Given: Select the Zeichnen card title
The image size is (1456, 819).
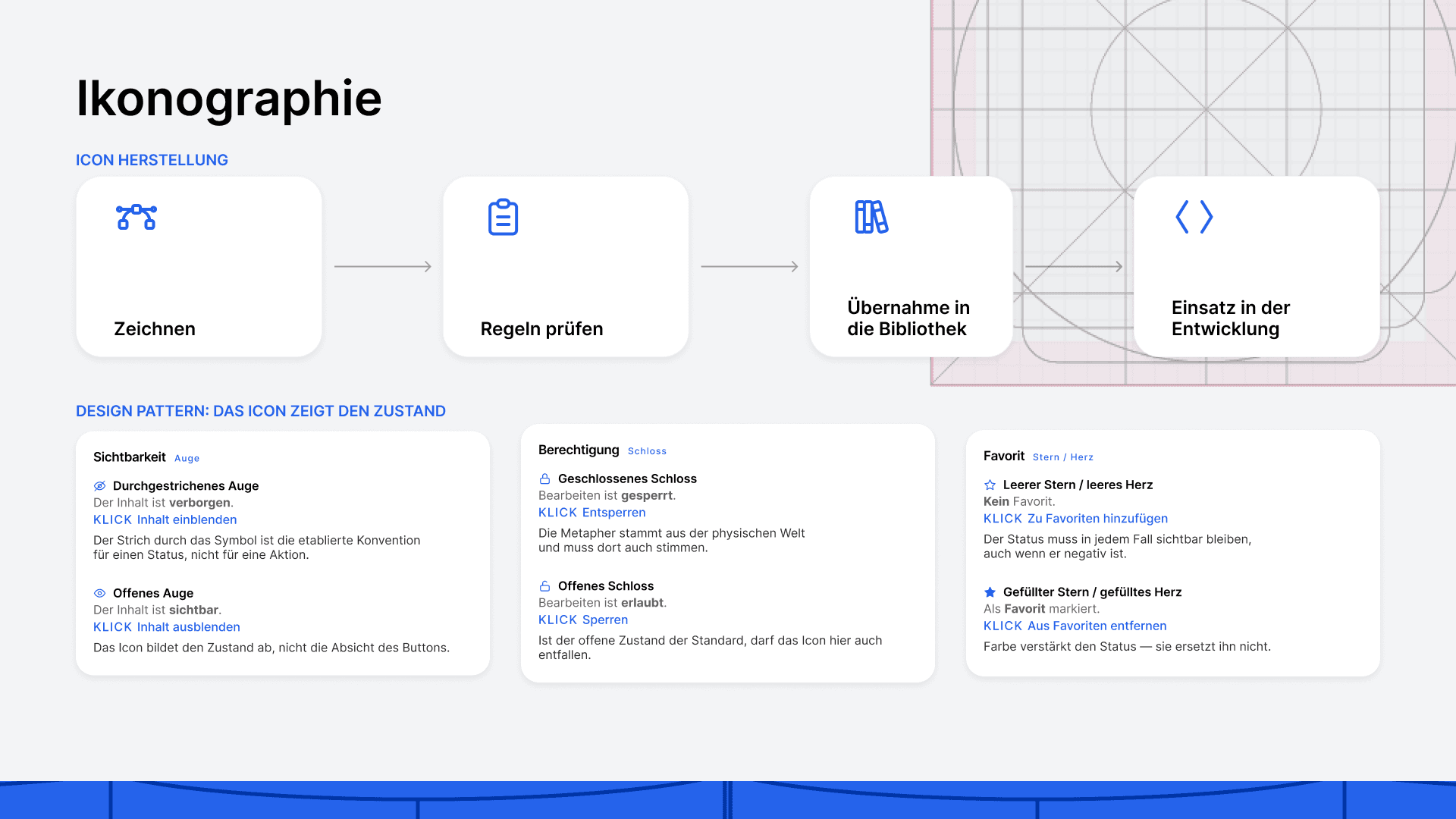Looking at the screenshot, I should coord(155,329).
